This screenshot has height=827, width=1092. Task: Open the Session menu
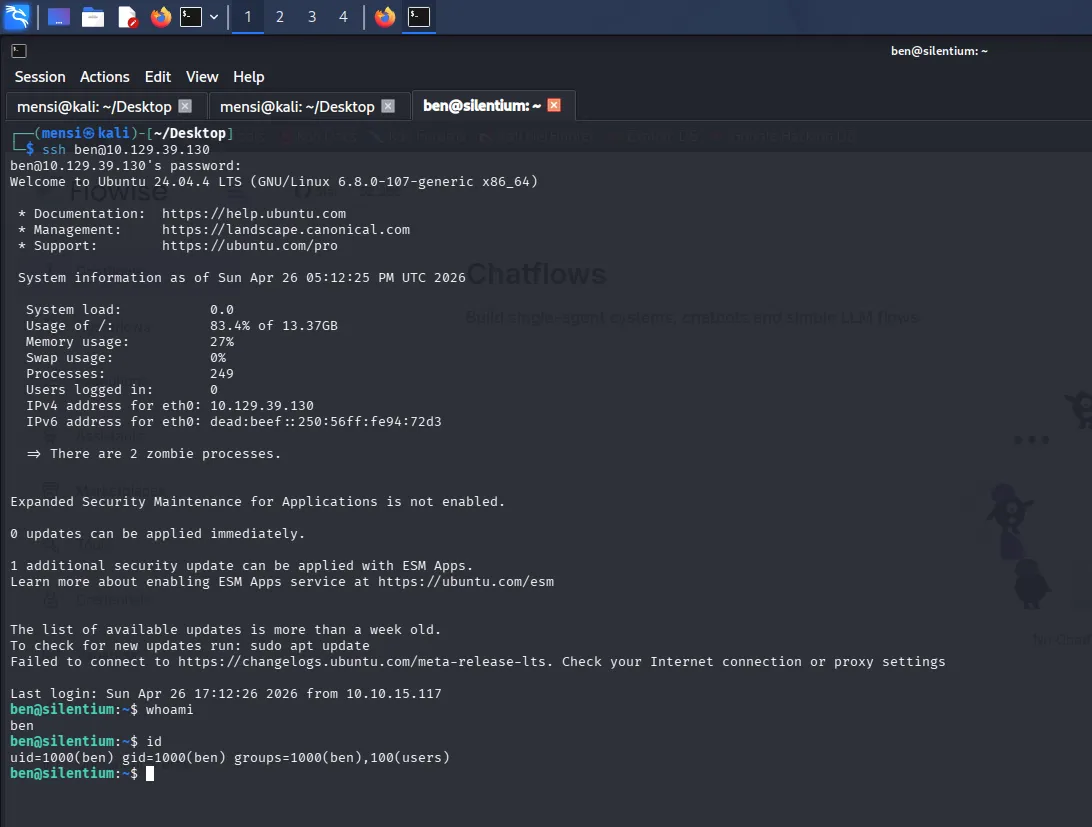pos(40,77)
